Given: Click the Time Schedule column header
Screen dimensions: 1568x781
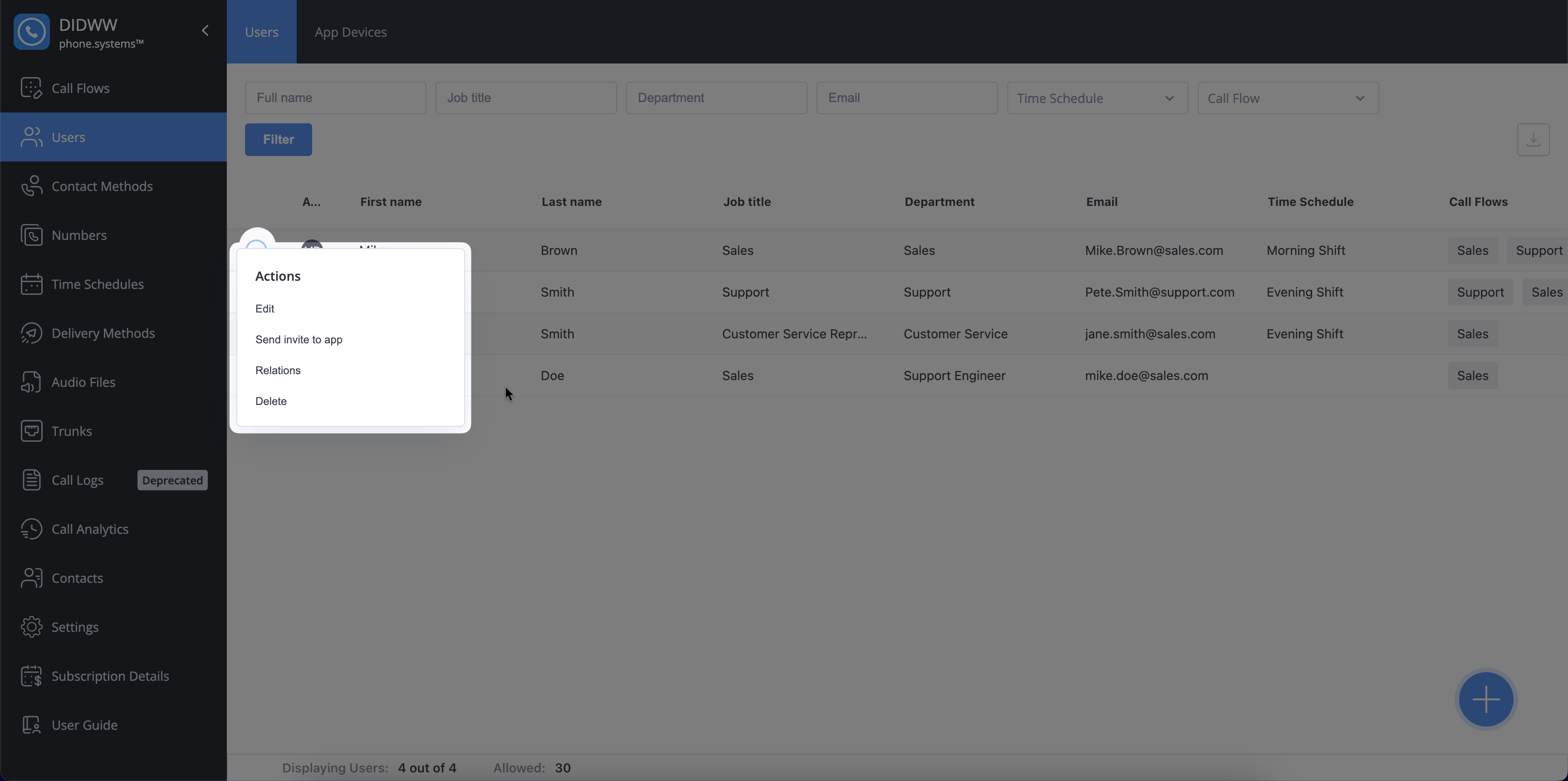Looking at the screenshot, I should 1310,202.
